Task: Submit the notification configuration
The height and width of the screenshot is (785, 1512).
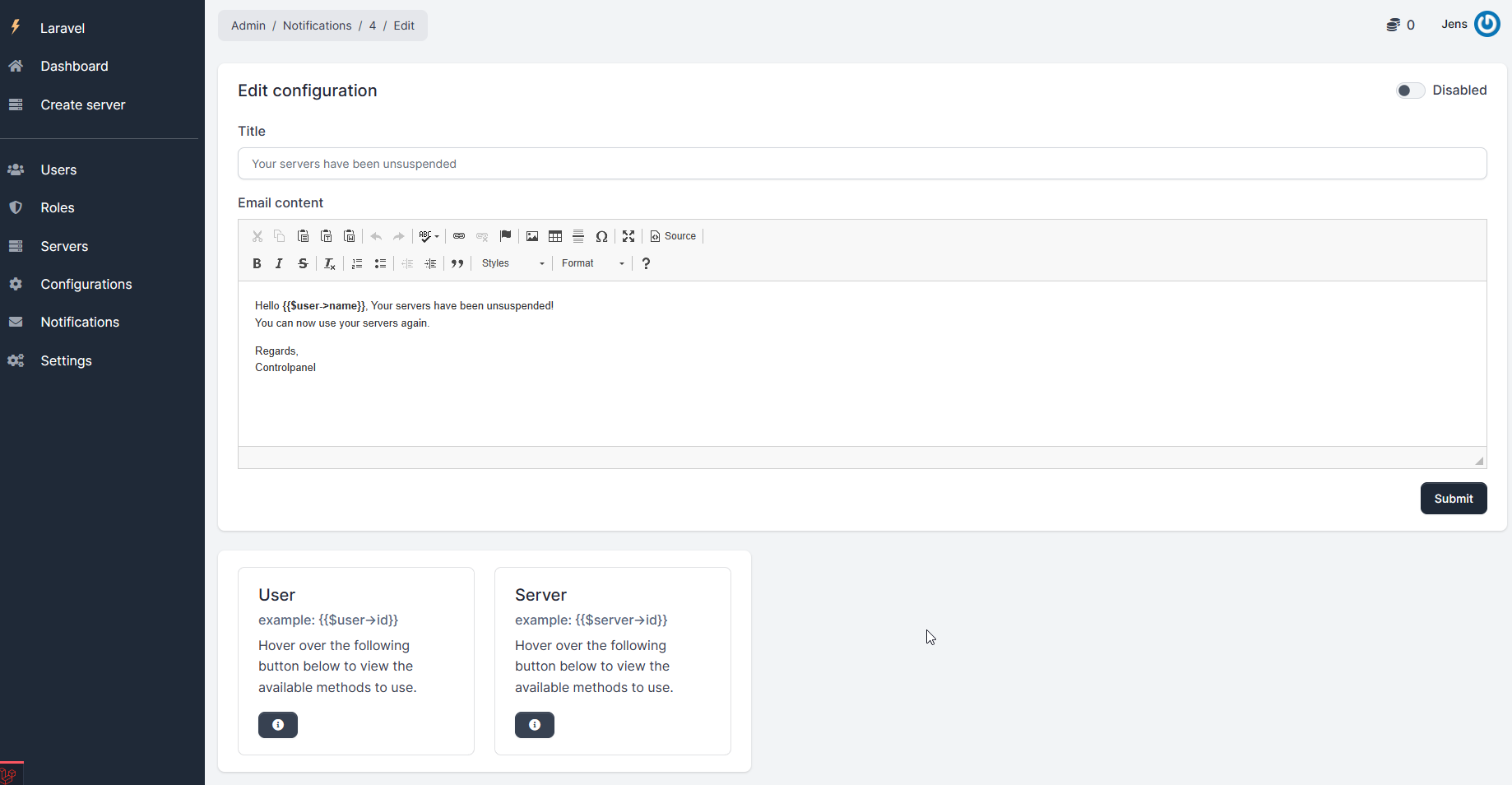Action: point(1454,499)
